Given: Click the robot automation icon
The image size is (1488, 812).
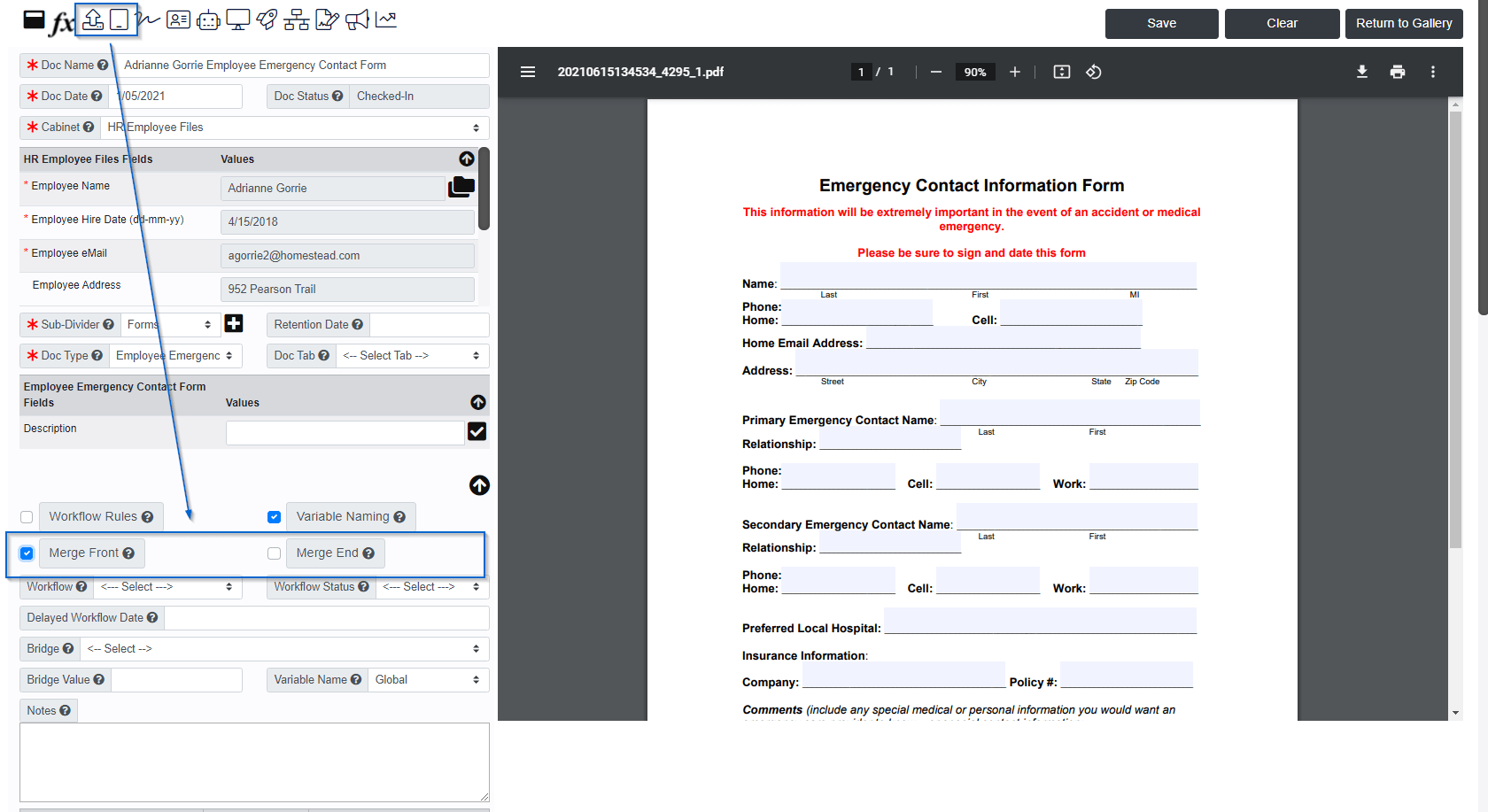Looking at the screenshot, I should coord(208,19).
